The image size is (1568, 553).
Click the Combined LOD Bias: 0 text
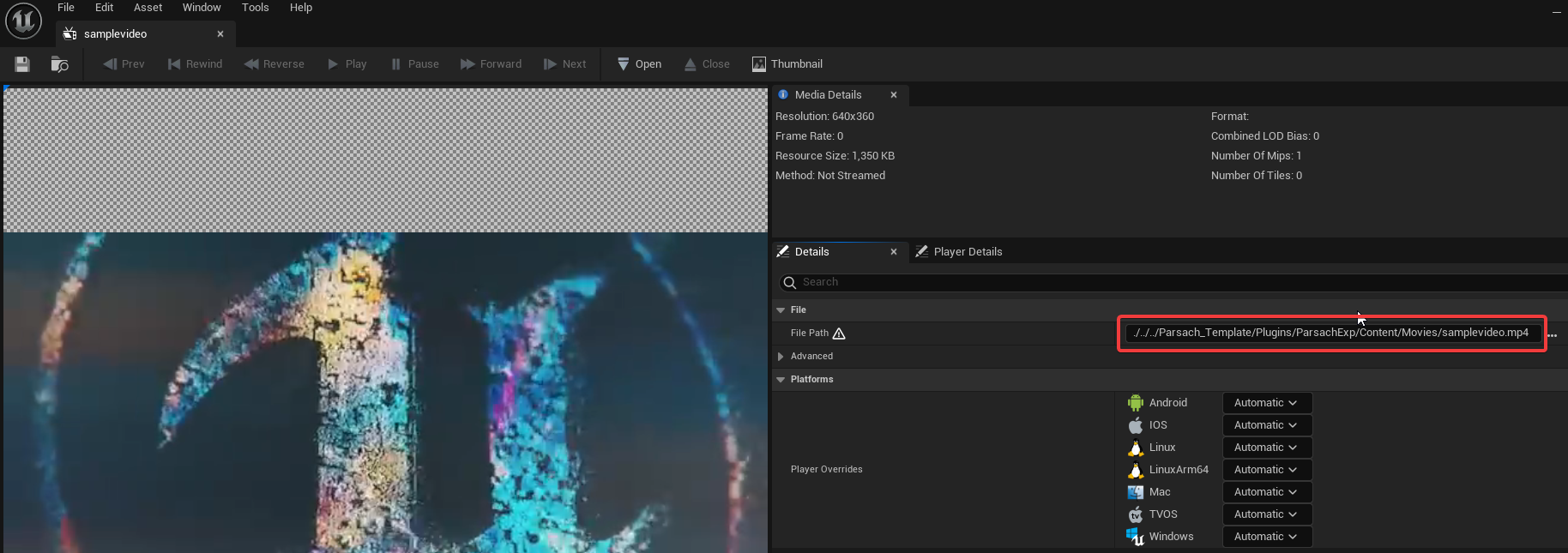[1265, 136]
